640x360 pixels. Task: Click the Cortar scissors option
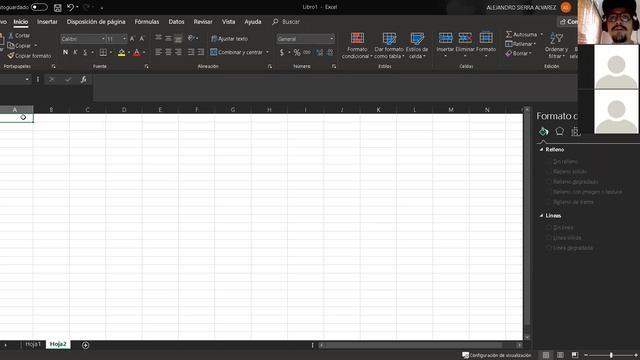pos(19,36)
